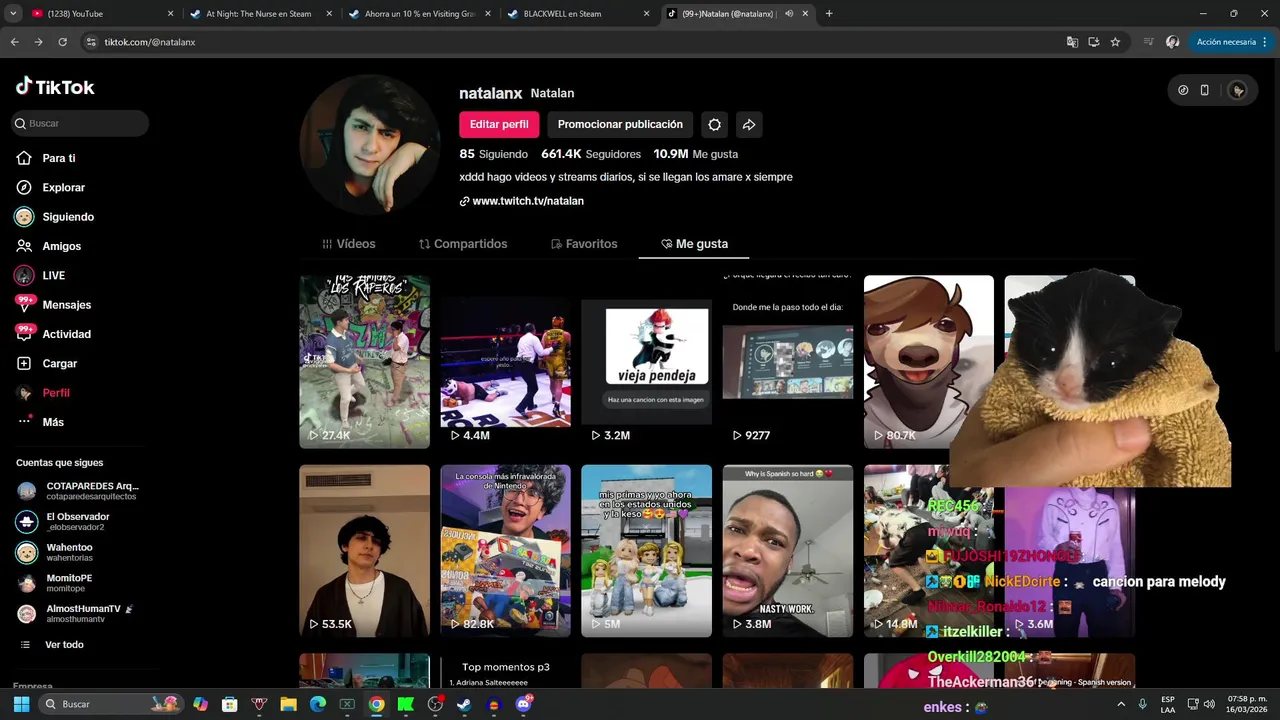Click the Chrome back arrow
The width and height of the screenshot is (1280, 720).
(x=15, y=42)
